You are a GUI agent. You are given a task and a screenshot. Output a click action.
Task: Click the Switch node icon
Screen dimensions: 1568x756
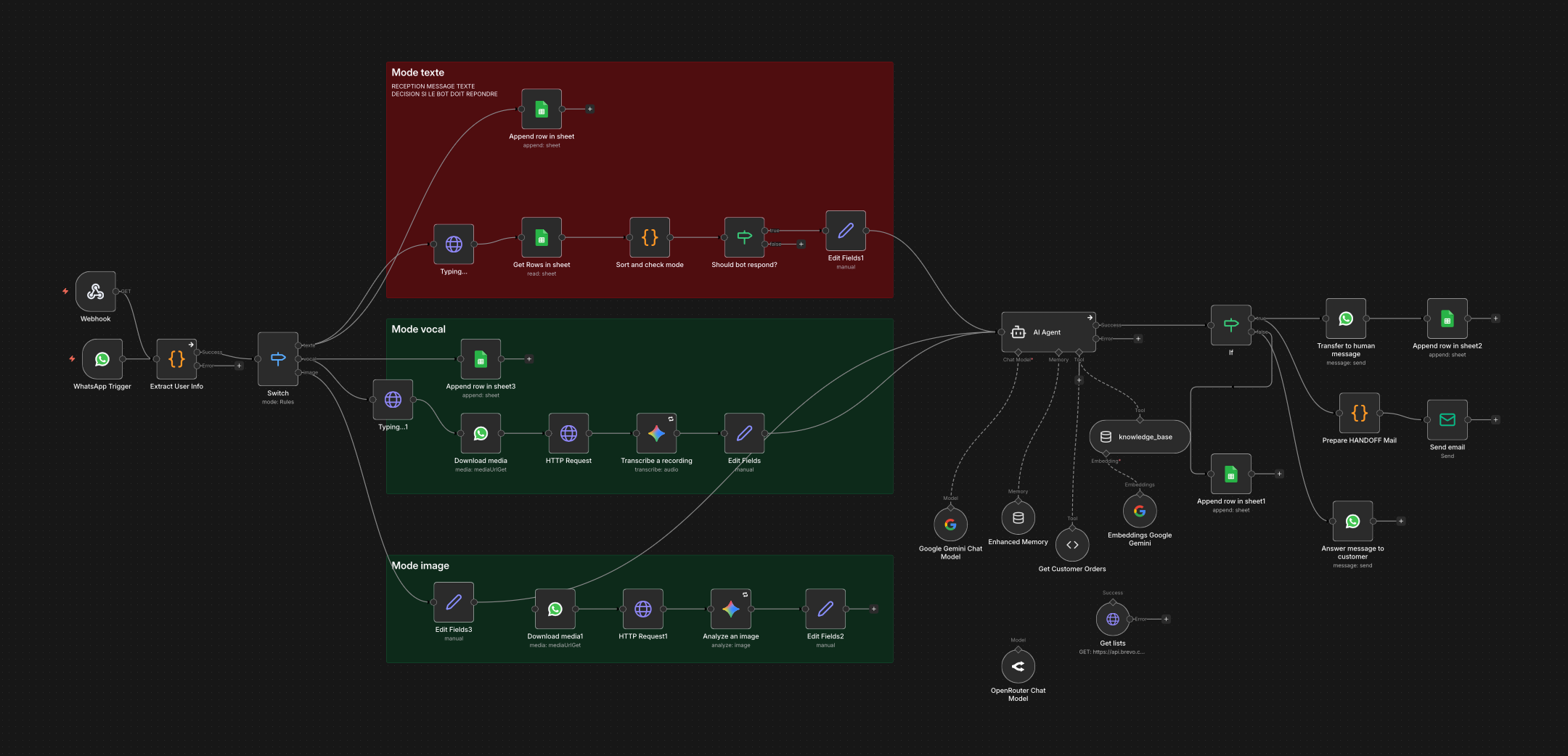[278, 359]
